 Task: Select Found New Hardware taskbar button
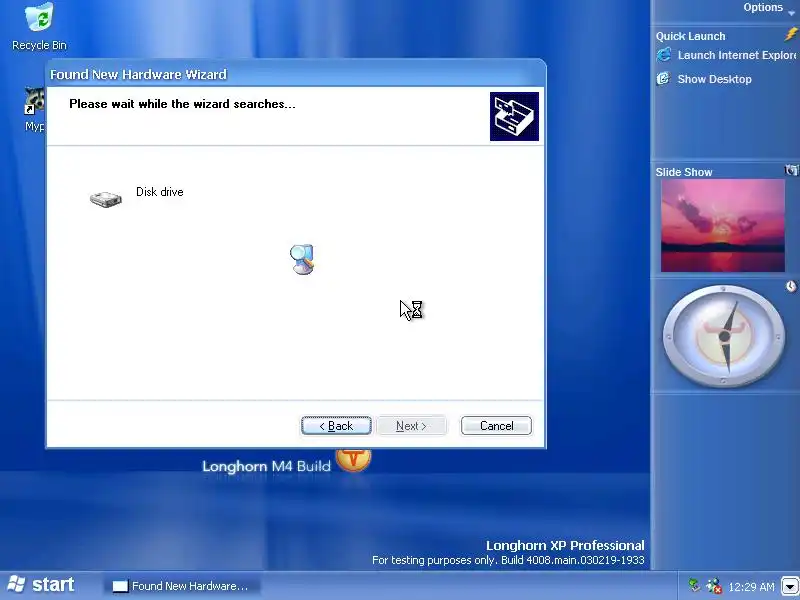pyautogui.click(x=183, y=586)
